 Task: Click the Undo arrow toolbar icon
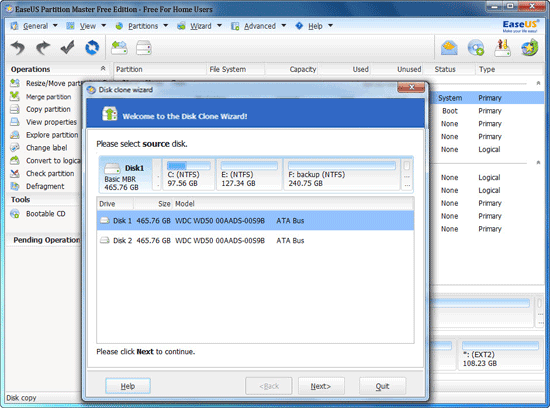pos(18,48)
